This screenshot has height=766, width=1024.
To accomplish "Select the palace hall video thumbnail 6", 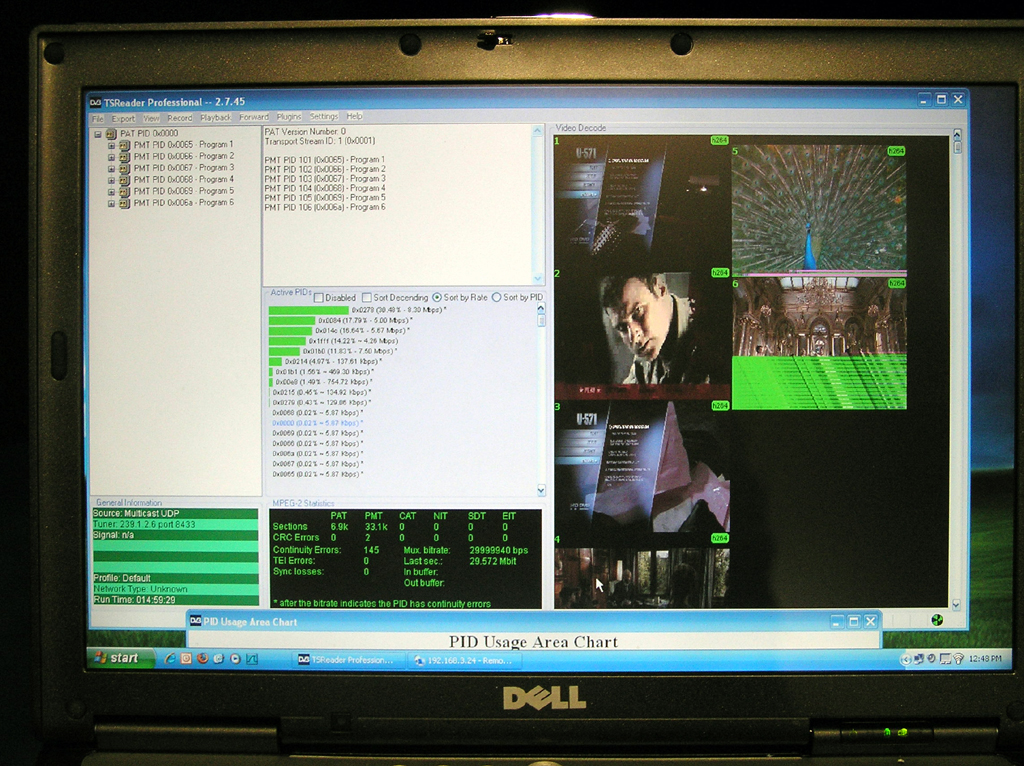I will 819,343.
